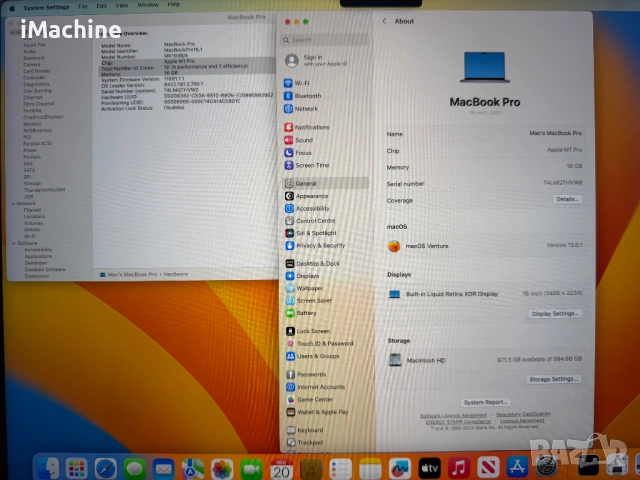
Task: Launch Safari from the Dock
Action: [106, 468]
